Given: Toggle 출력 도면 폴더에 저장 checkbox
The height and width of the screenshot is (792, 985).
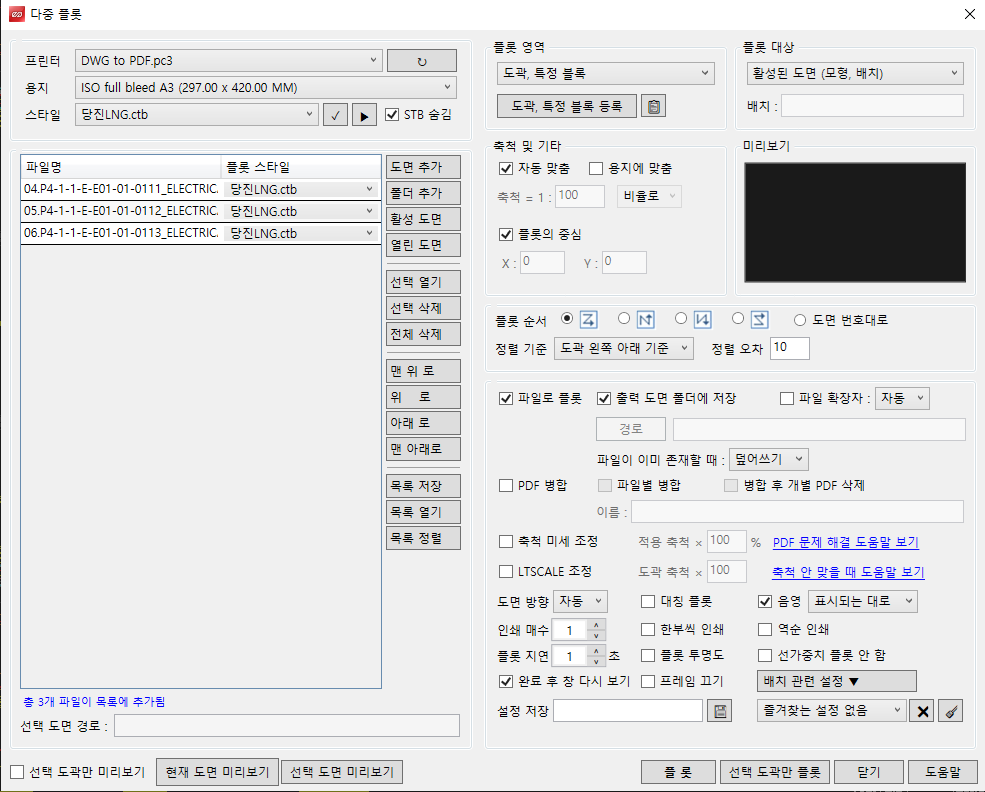Looking at the screenshot, I should click(604, 398).
